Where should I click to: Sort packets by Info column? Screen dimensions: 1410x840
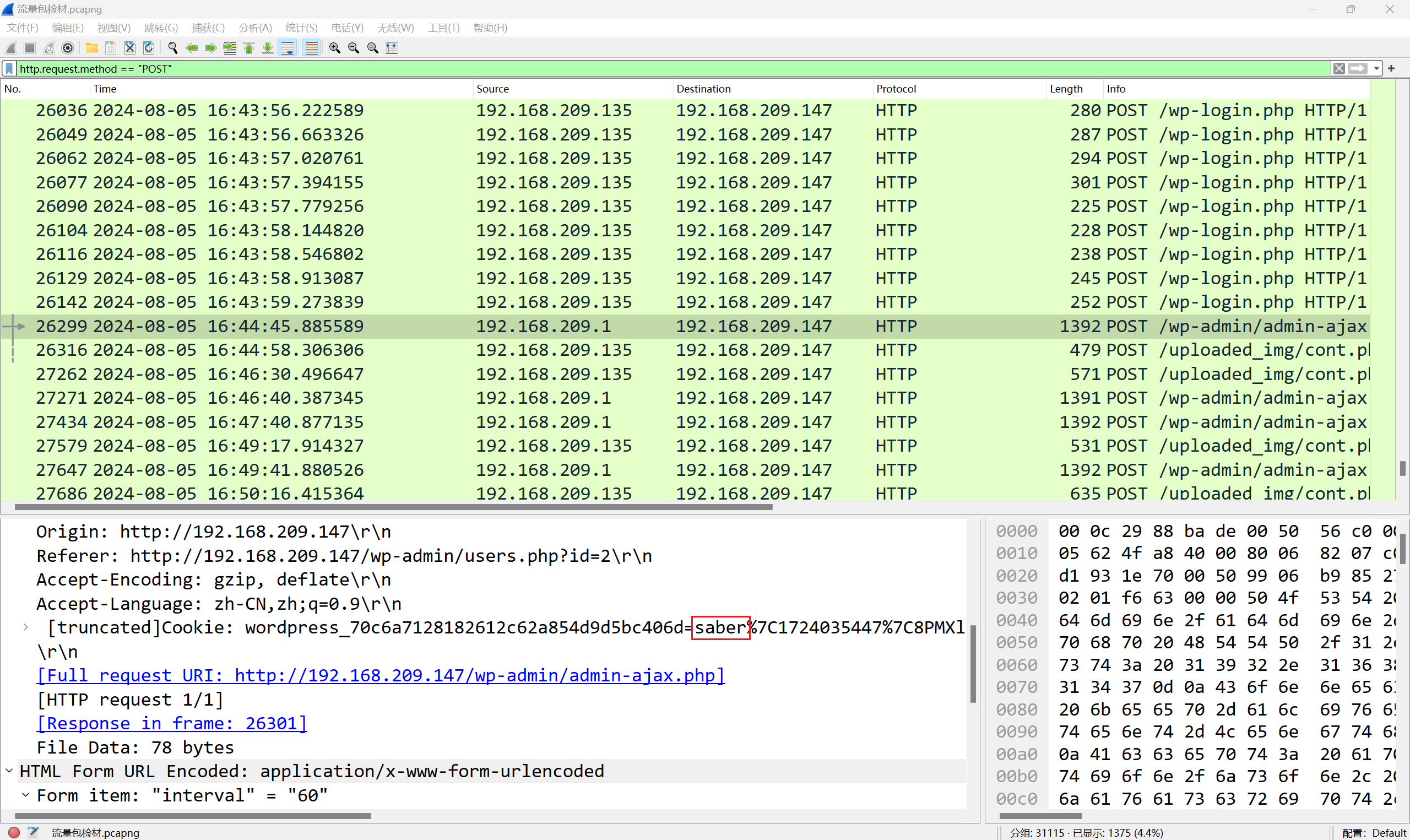pyautogui.click(x=1237, y=89)
